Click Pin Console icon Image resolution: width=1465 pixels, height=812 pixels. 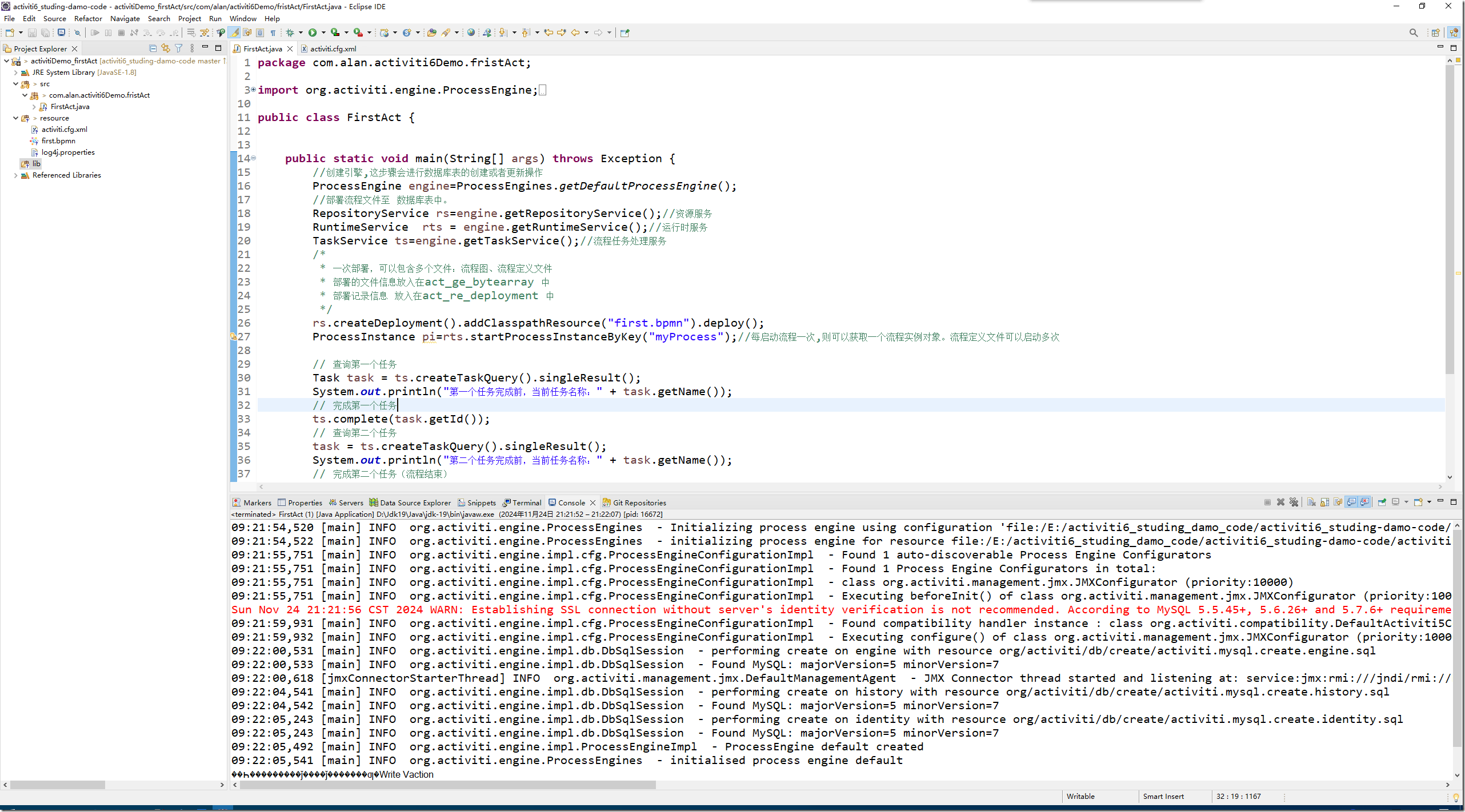(x=1382, y=502)
